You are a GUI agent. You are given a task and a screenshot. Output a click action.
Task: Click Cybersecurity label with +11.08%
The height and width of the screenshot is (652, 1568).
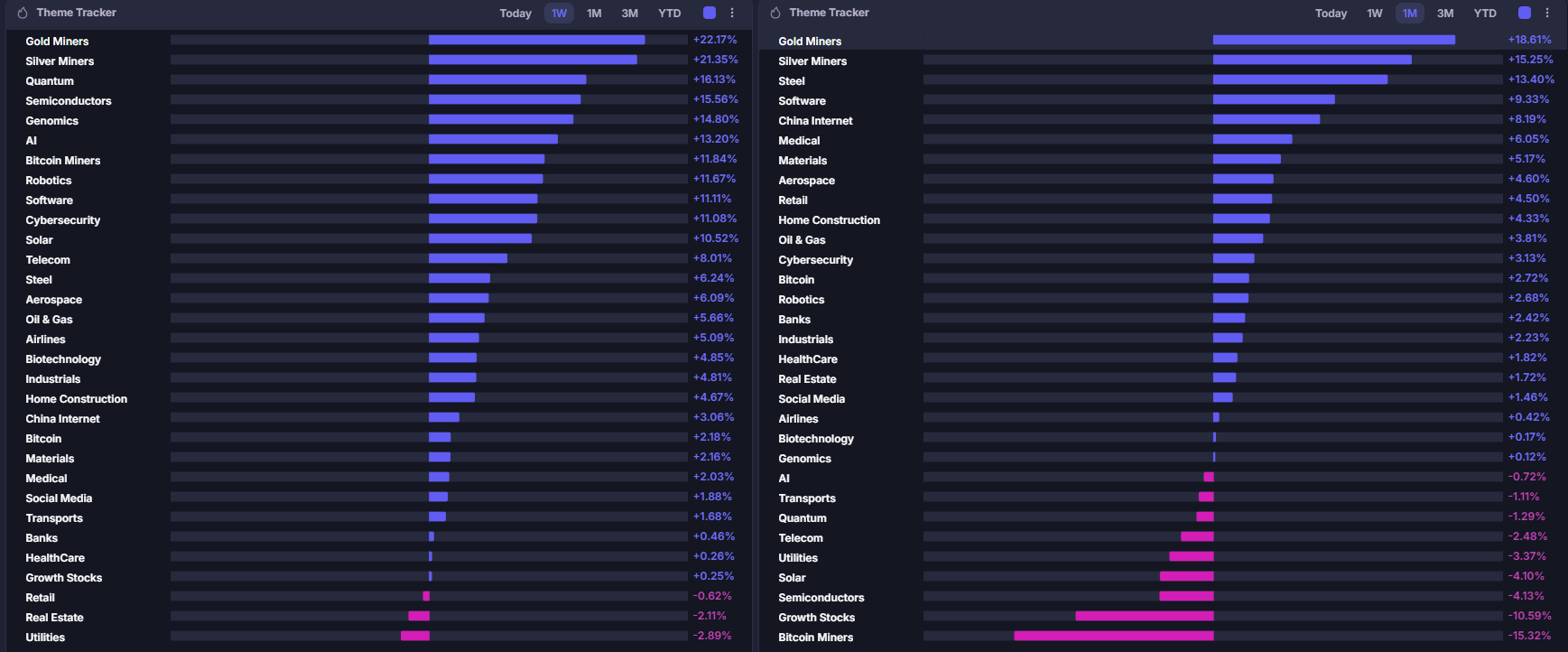click(x=62, y=220)
